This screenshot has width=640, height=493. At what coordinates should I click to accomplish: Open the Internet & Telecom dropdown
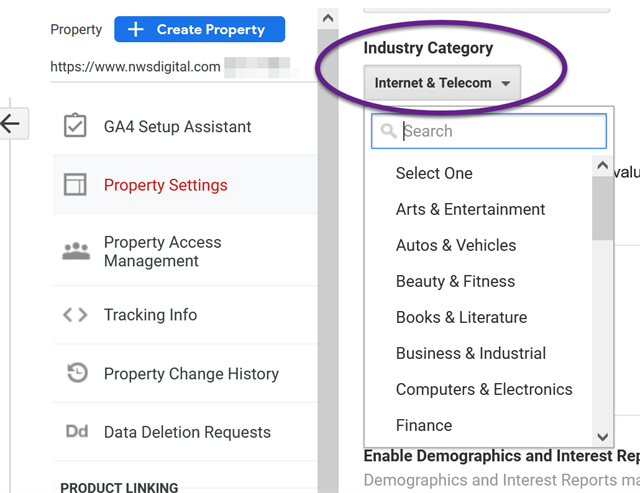pos(442,83)
